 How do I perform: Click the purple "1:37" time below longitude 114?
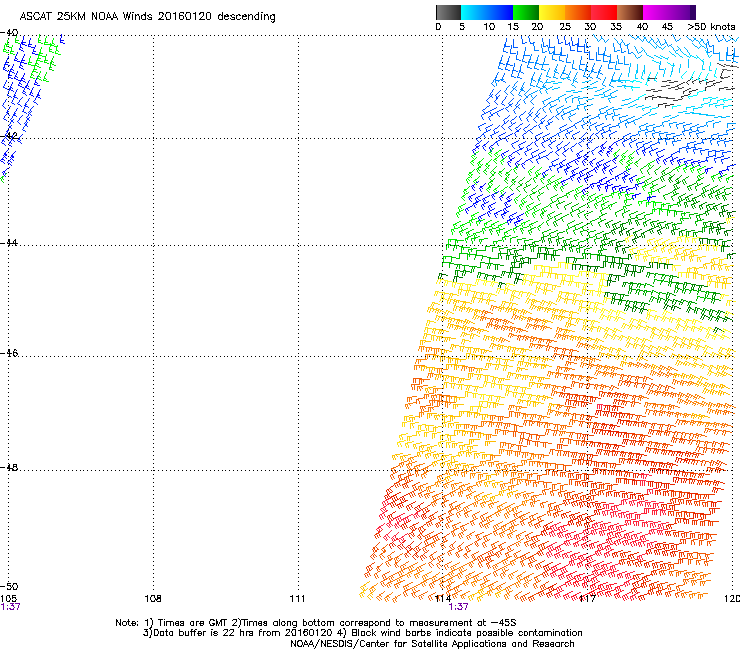[x=458, y=607]
